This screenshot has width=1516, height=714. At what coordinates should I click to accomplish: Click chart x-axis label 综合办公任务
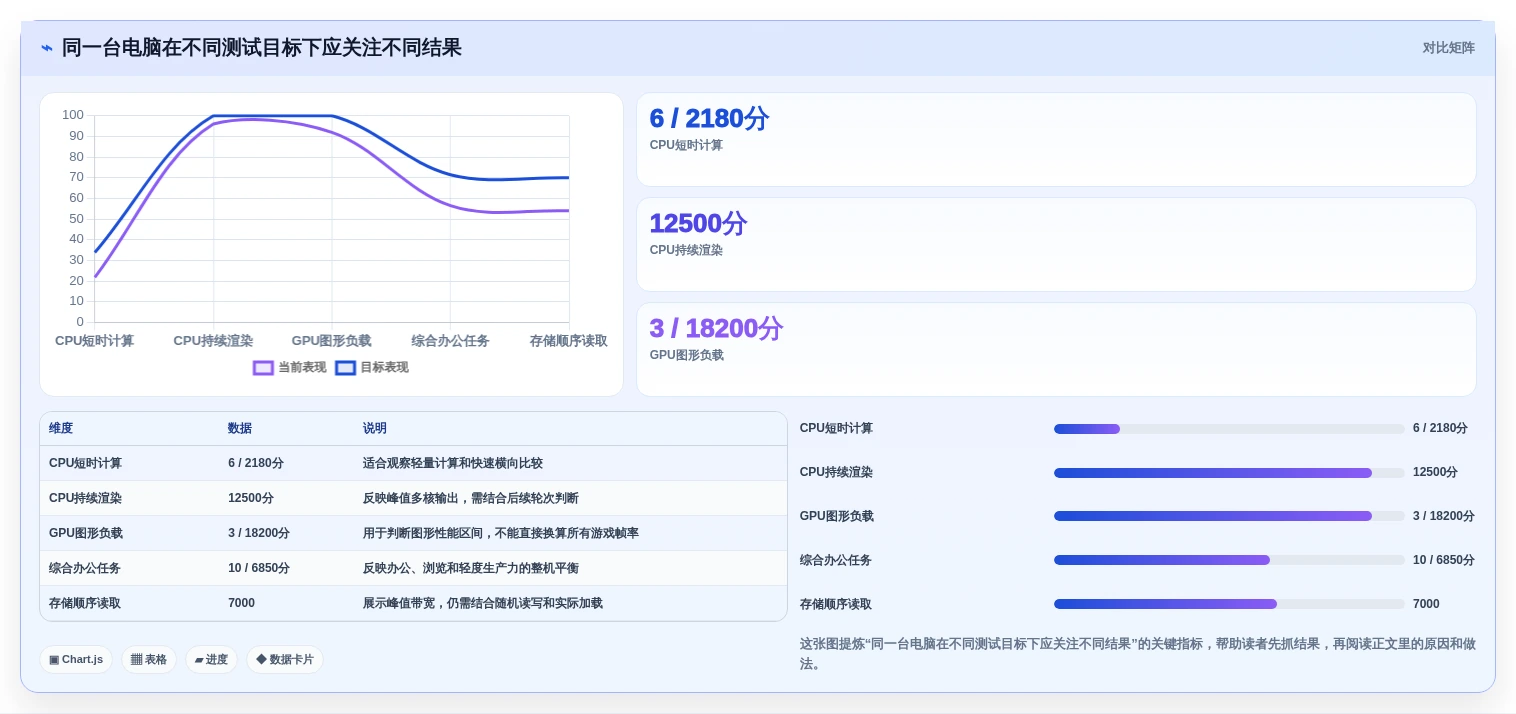point(450,341)
